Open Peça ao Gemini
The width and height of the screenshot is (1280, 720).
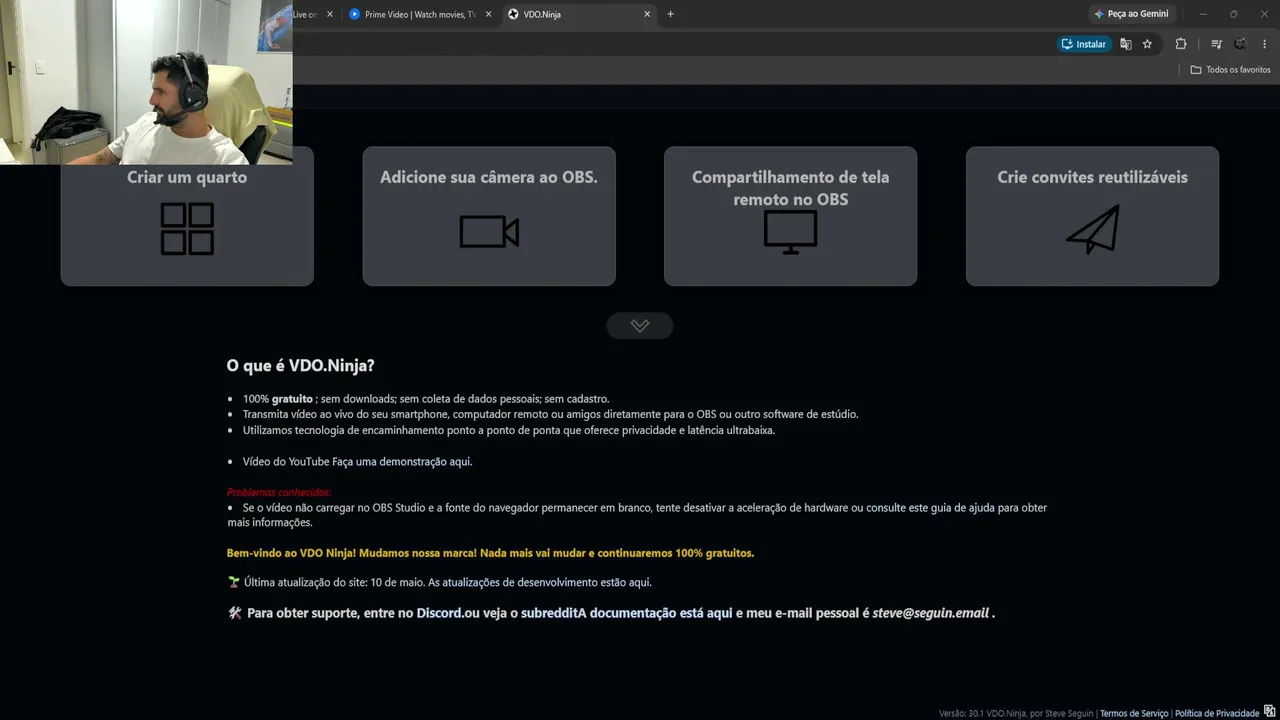coord(1131,14)
